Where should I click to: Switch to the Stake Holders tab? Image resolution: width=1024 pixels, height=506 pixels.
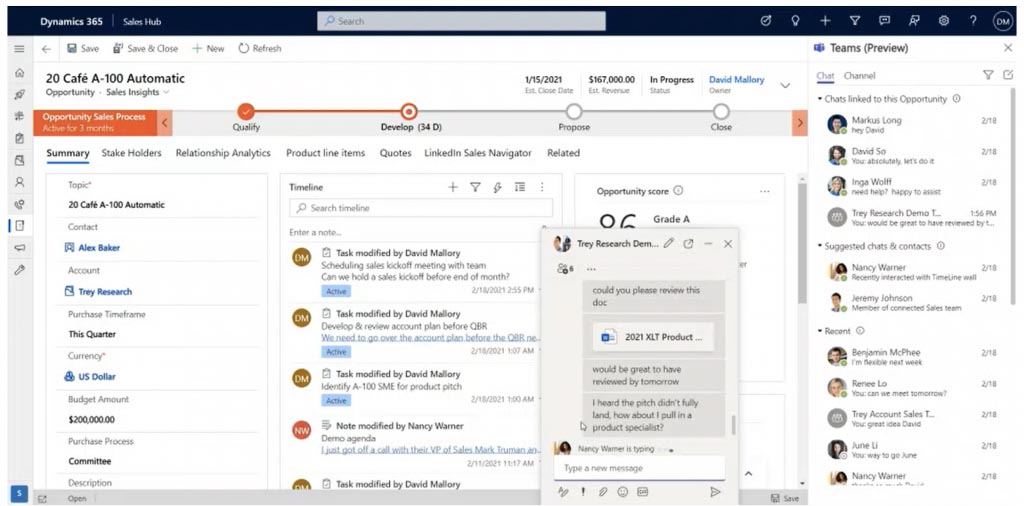tap(131, 153)
